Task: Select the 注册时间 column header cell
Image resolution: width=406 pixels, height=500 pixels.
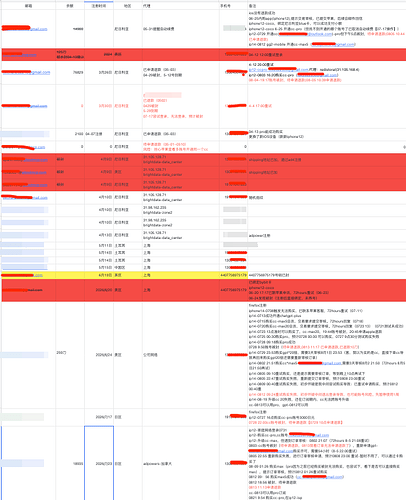Action: pos(99,6)
